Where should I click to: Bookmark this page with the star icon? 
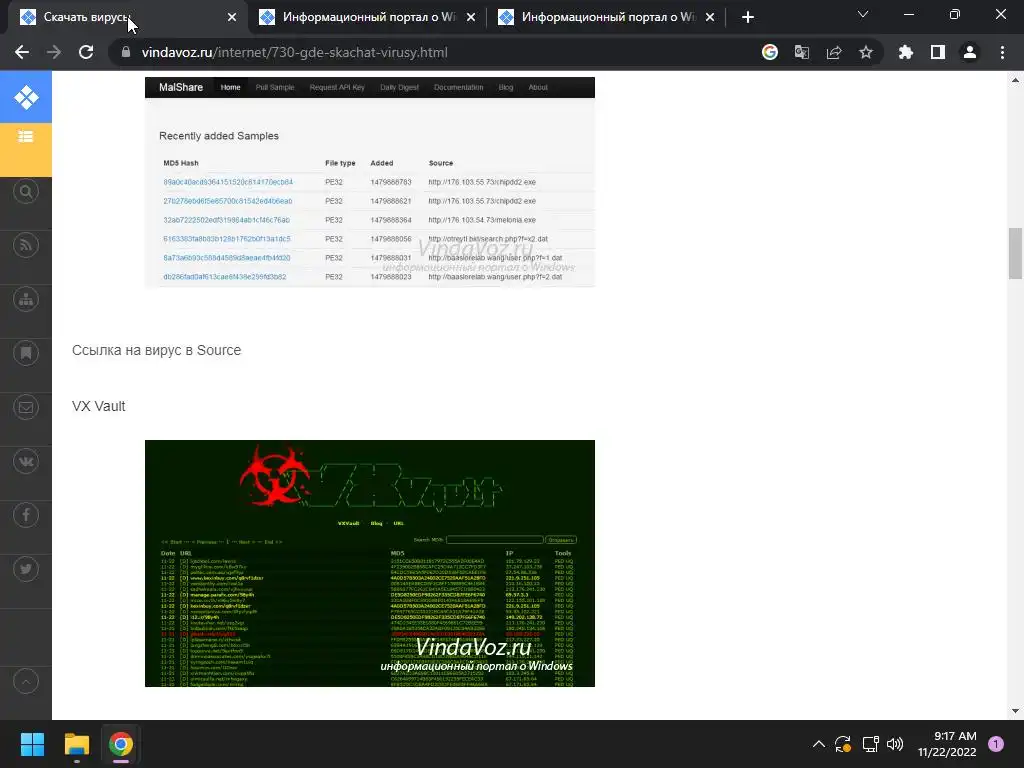click(x=866, y=52)
